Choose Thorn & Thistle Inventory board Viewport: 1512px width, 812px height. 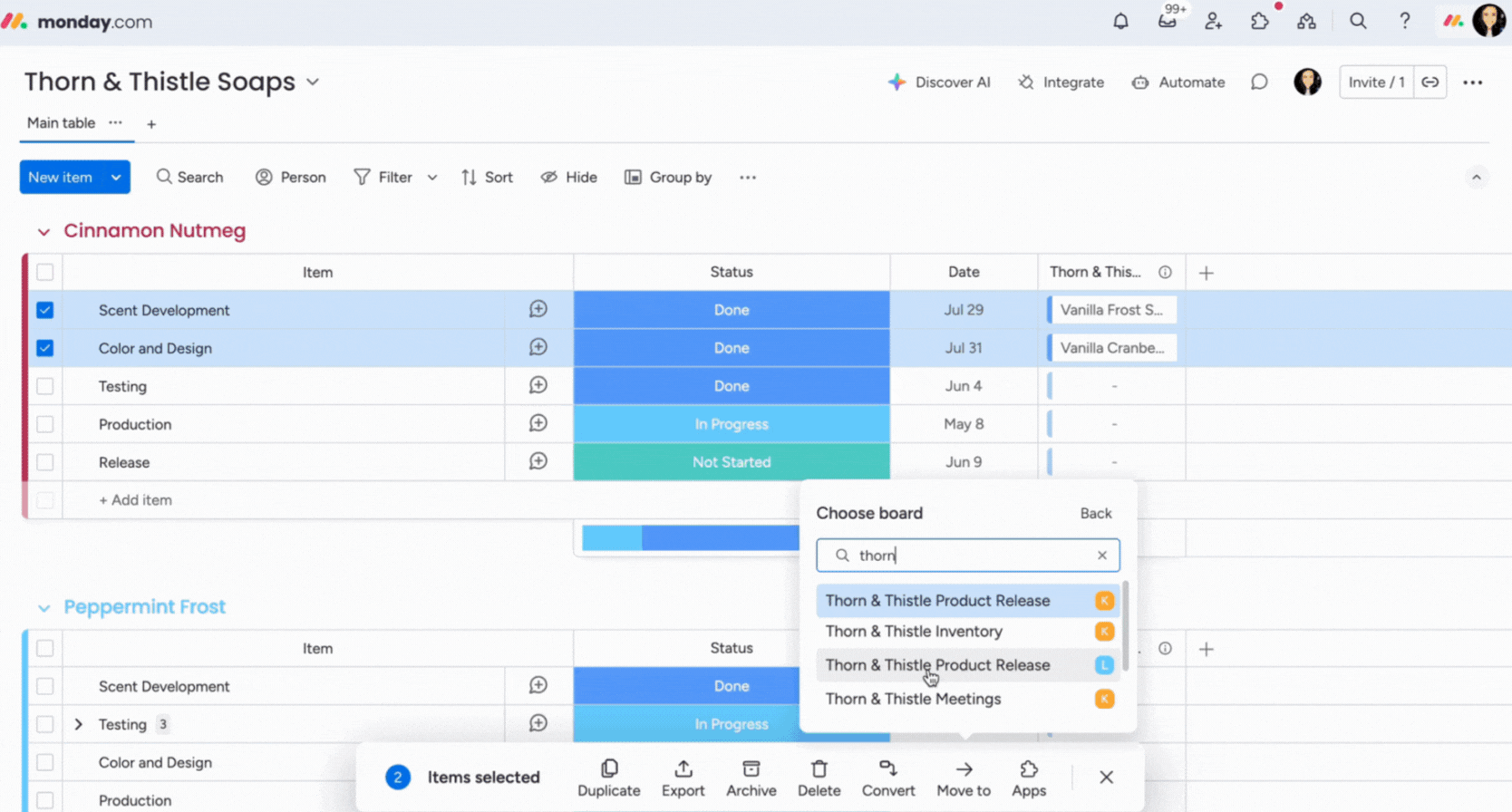[x=968, y=632]
